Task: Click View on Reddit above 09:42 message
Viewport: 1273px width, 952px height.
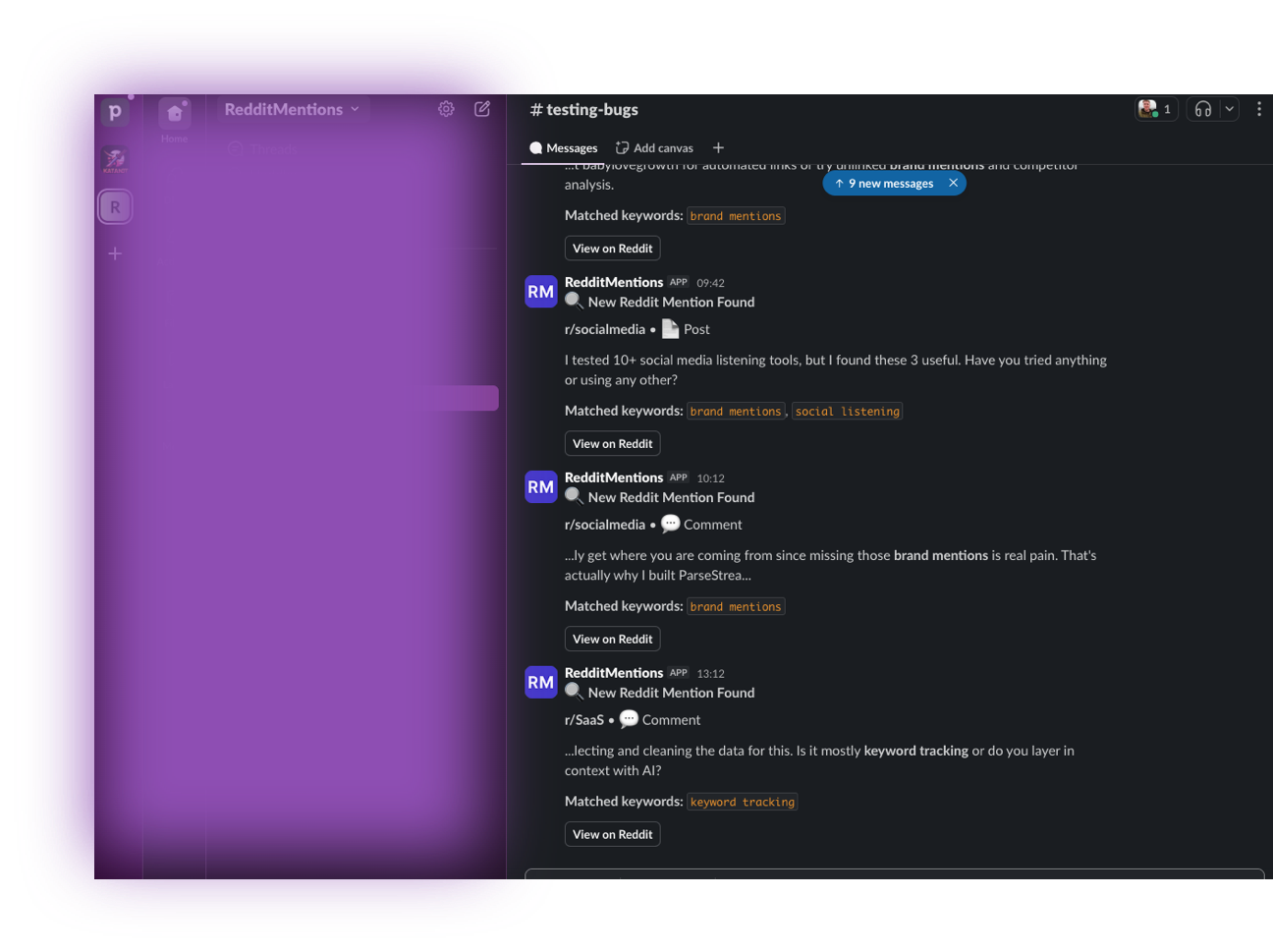Action: (x=613, y=249)
